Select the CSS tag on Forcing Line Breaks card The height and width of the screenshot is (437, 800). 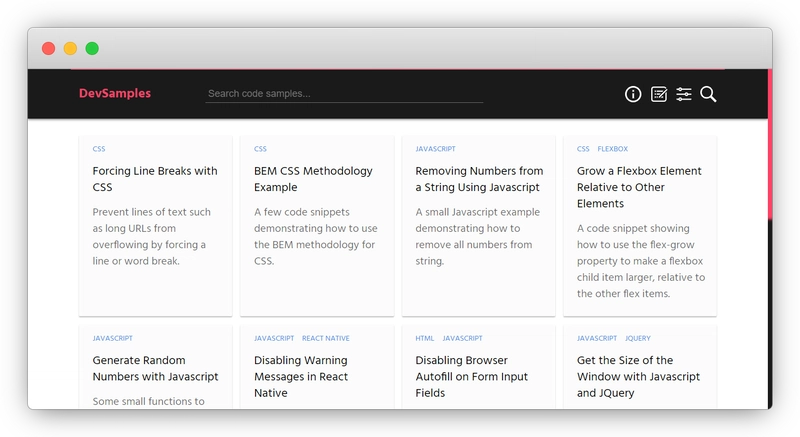coord(99,149)
